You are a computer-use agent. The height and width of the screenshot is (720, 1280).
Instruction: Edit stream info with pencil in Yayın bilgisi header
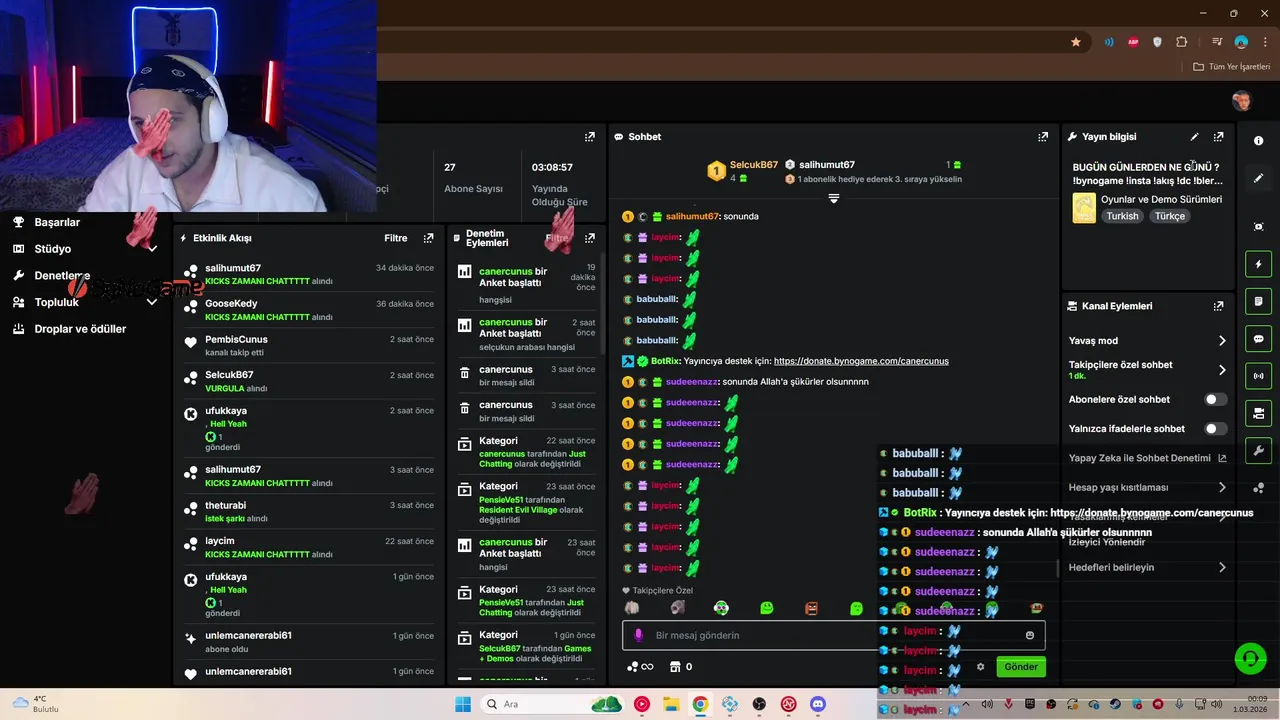1194,137
